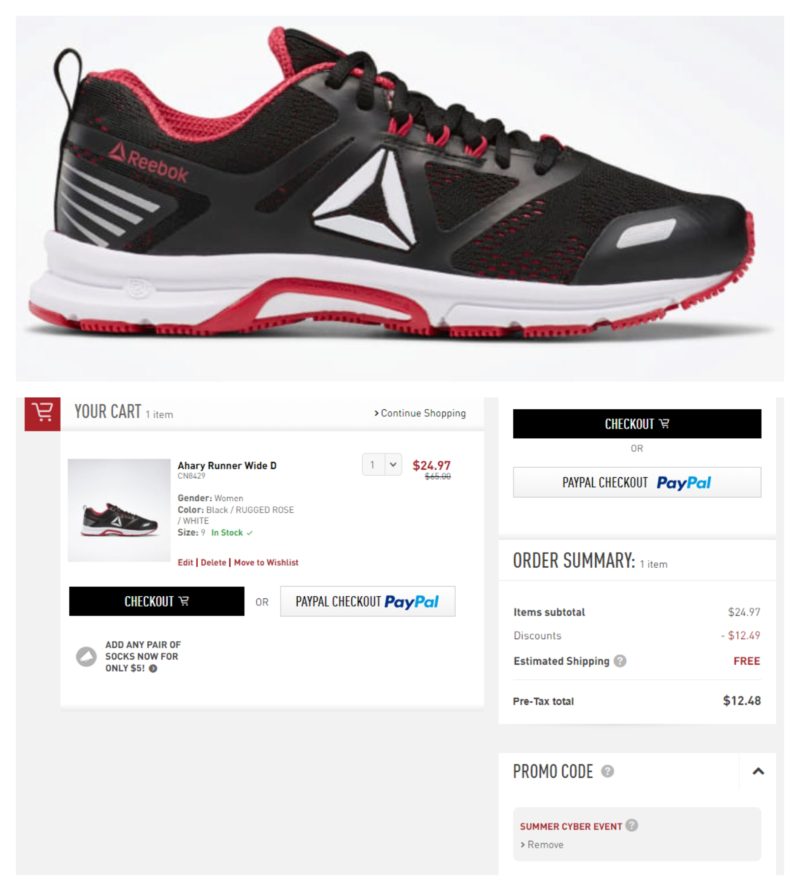Click the PayPal logo in the order sidebar

pyautogui.click(x=684, y=483)
